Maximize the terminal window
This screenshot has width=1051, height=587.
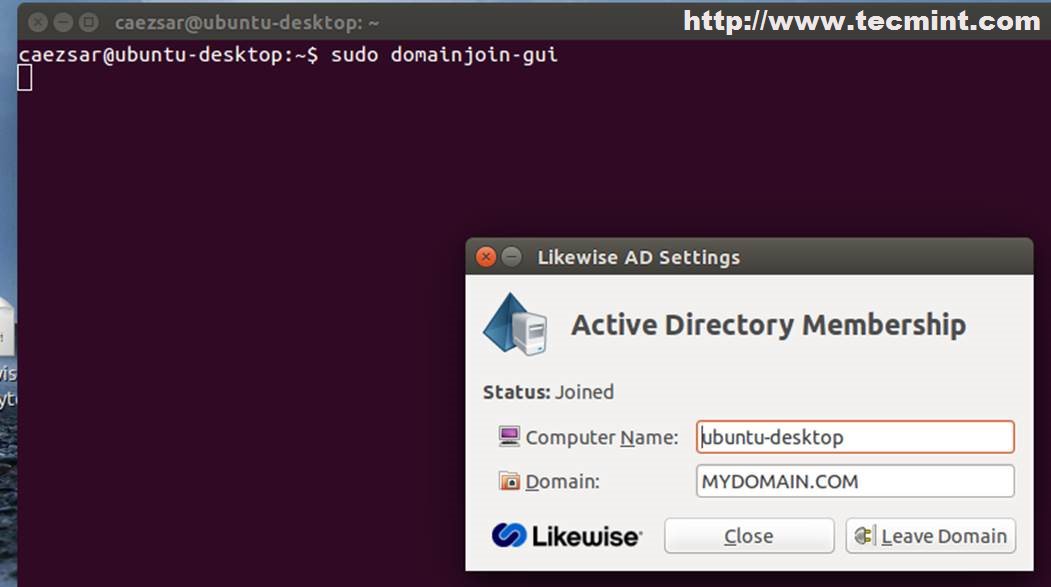[x=88, y=23]
